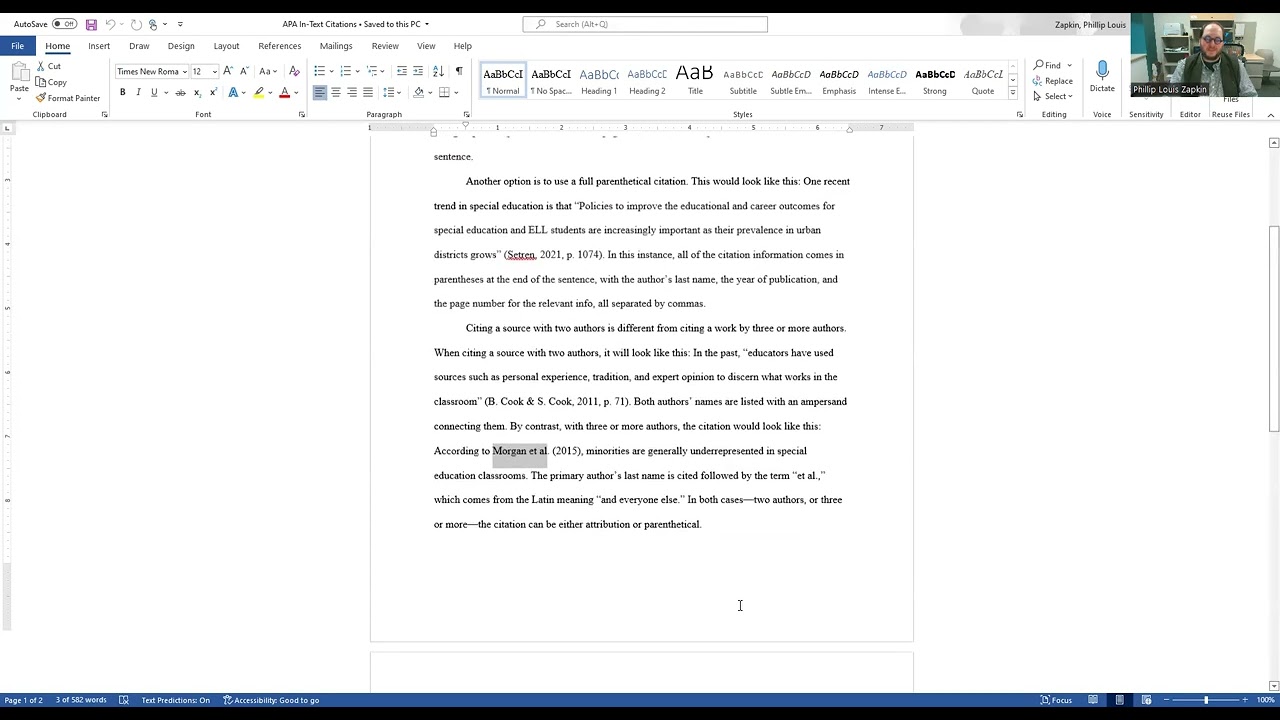Collapse the ribbon with the chevron
Image resolution: width=1280 pixels, height=720 pixels.
click(1271, 115)
